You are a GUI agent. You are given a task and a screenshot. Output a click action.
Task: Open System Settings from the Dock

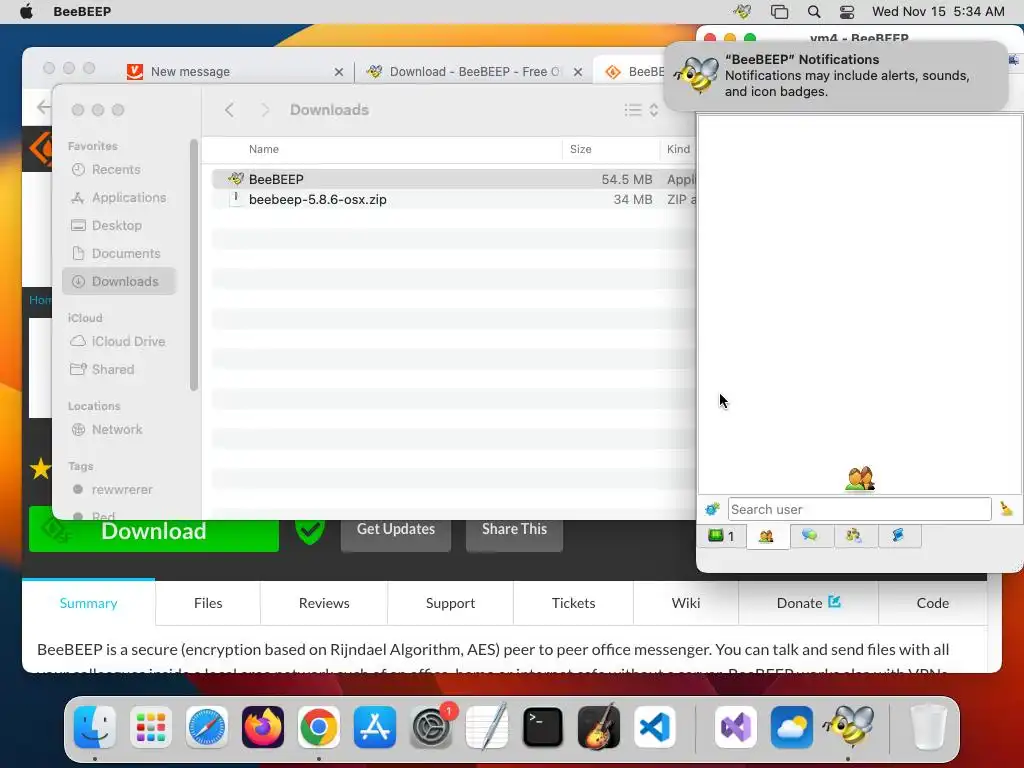431,727
